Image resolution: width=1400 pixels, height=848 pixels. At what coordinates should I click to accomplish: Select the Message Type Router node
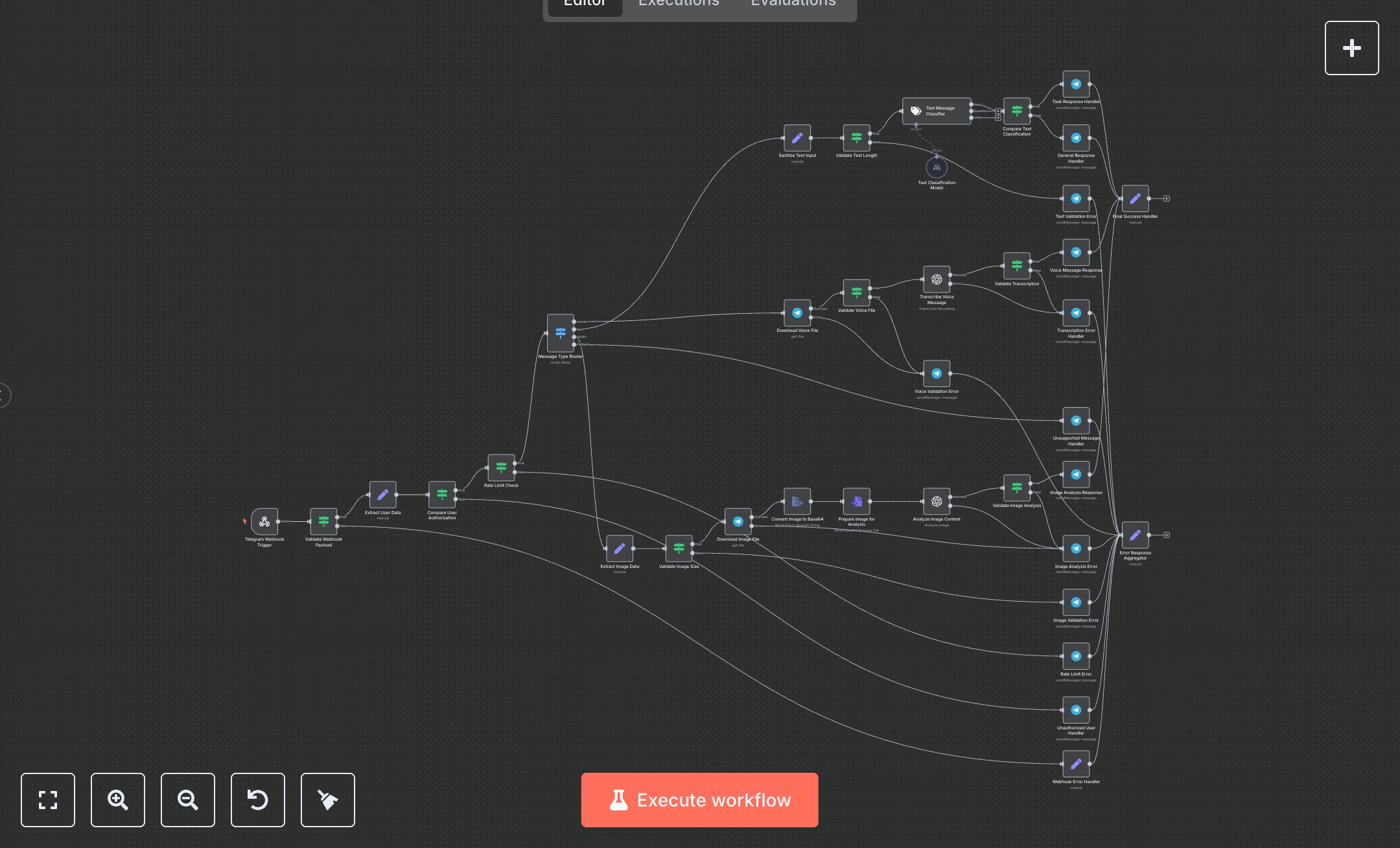560,333
